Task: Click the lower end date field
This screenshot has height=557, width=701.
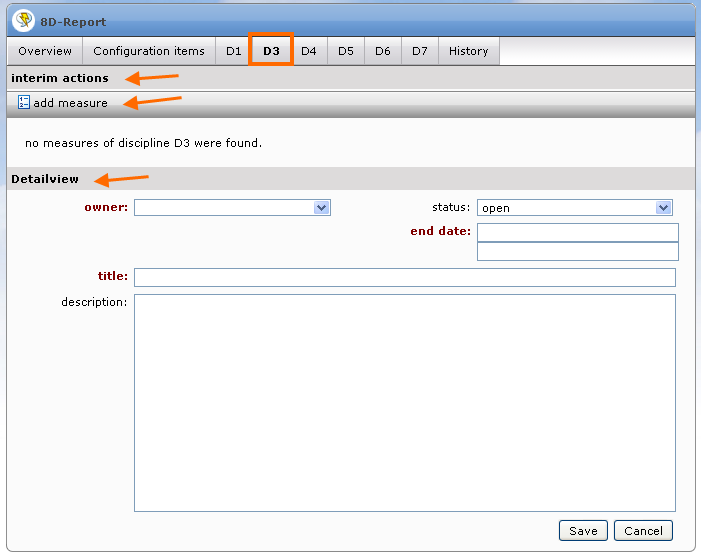Action: tap(577, 252)
